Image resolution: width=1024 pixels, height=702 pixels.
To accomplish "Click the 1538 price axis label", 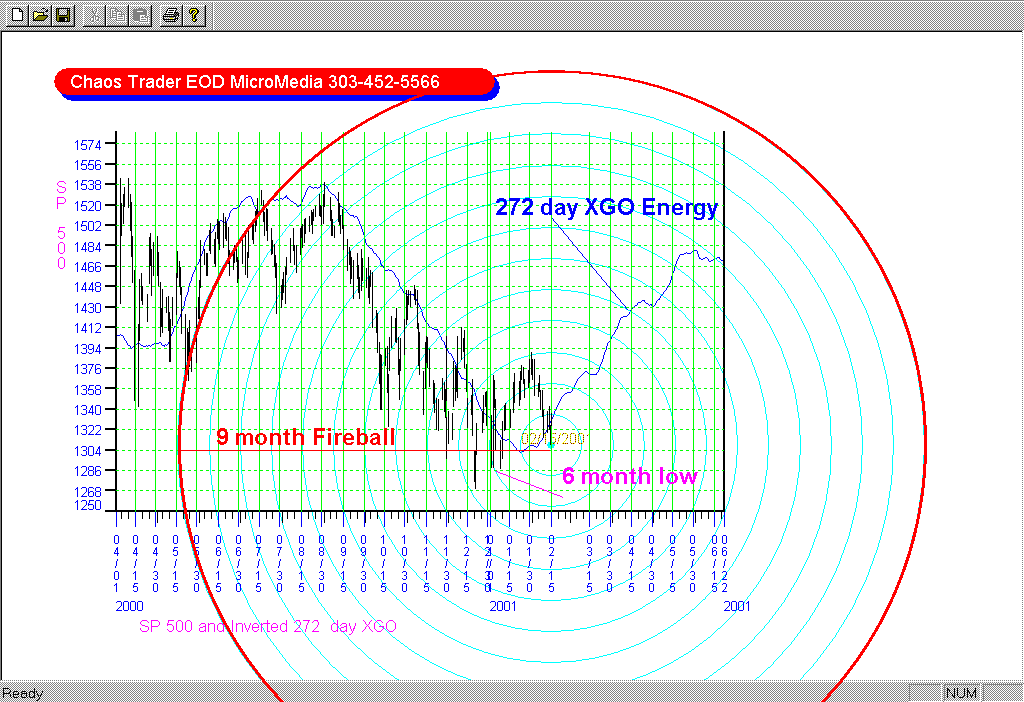I will point(88,185).
